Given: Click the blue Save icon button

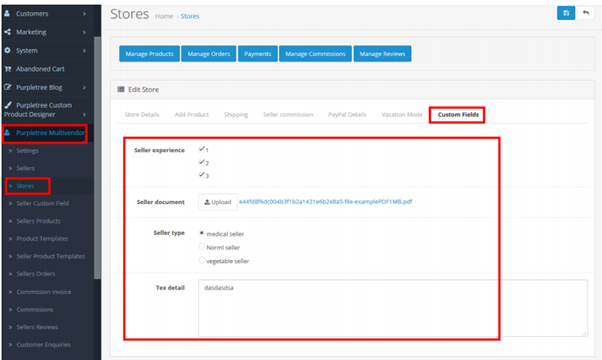Looking at the screenshot, I should (566, 13).
